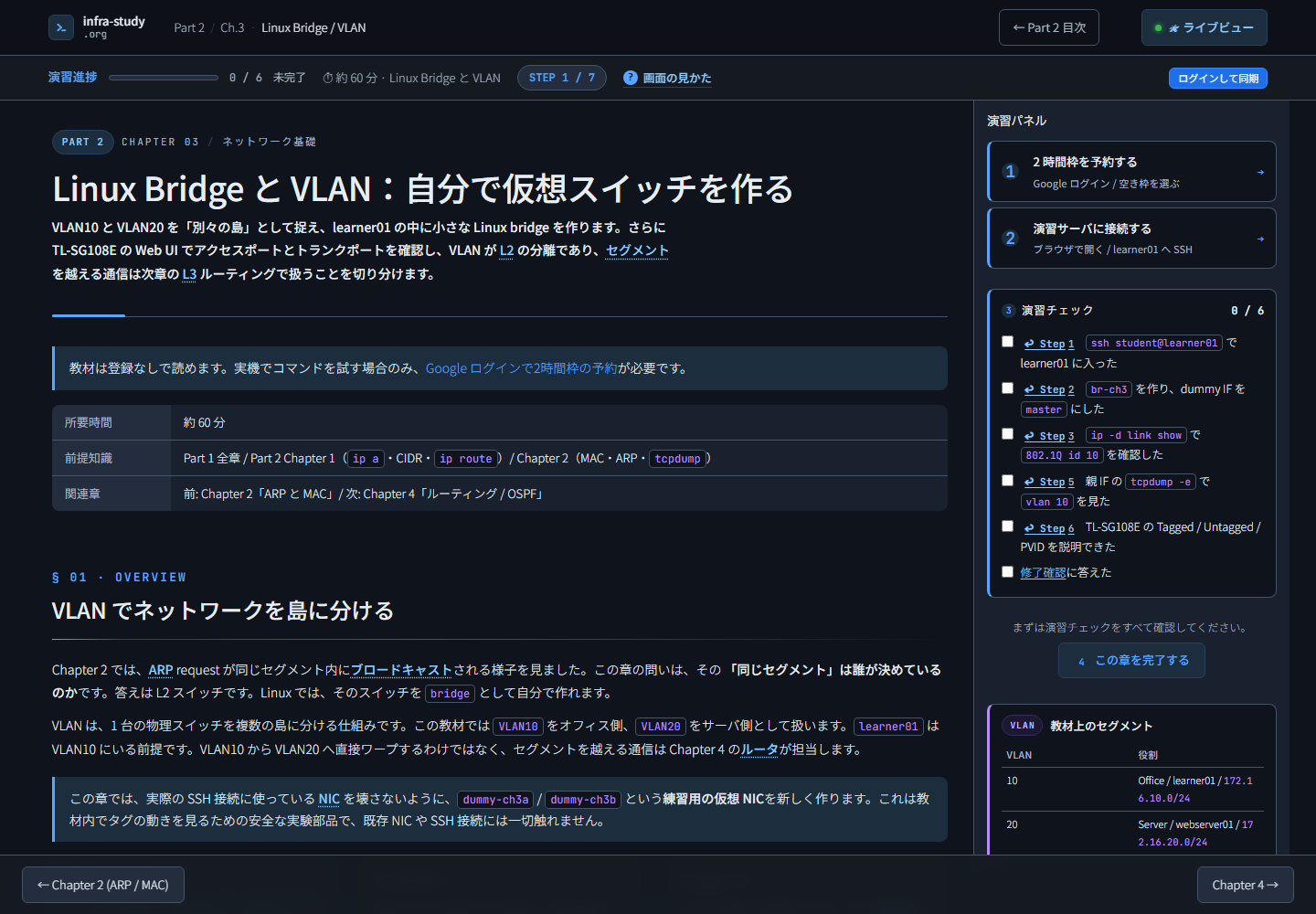Open the Part 2 目次 button
This screenshot has height=914, width=1316.
(1049, 27)
